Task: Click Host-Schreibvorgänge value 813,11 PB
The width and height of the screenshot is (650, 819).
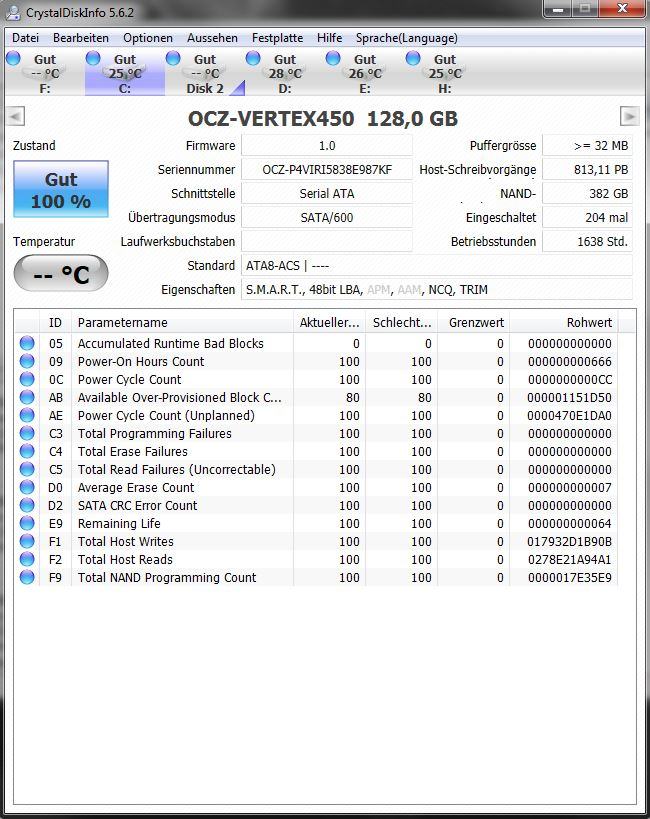Action: (587, 170)
